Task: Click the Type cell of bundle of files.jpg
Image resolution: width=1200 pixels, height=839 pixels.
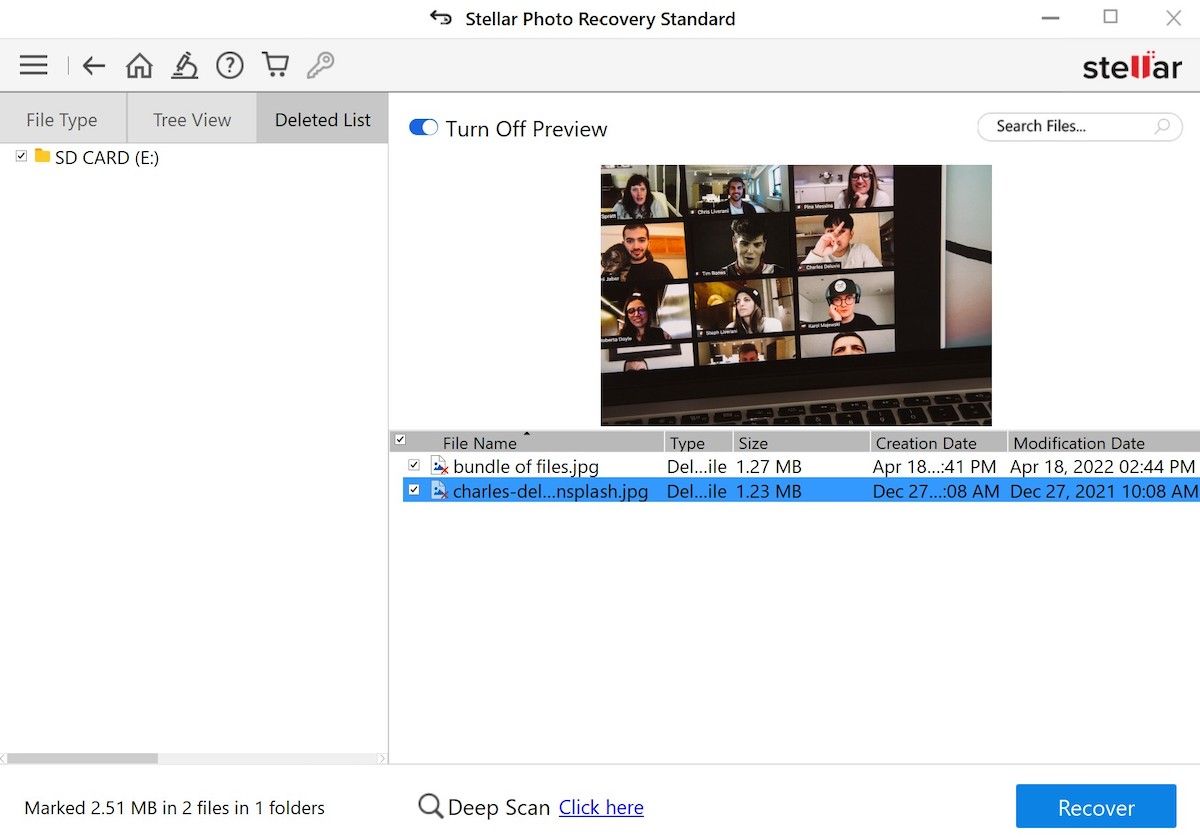Action: point(697,466)
